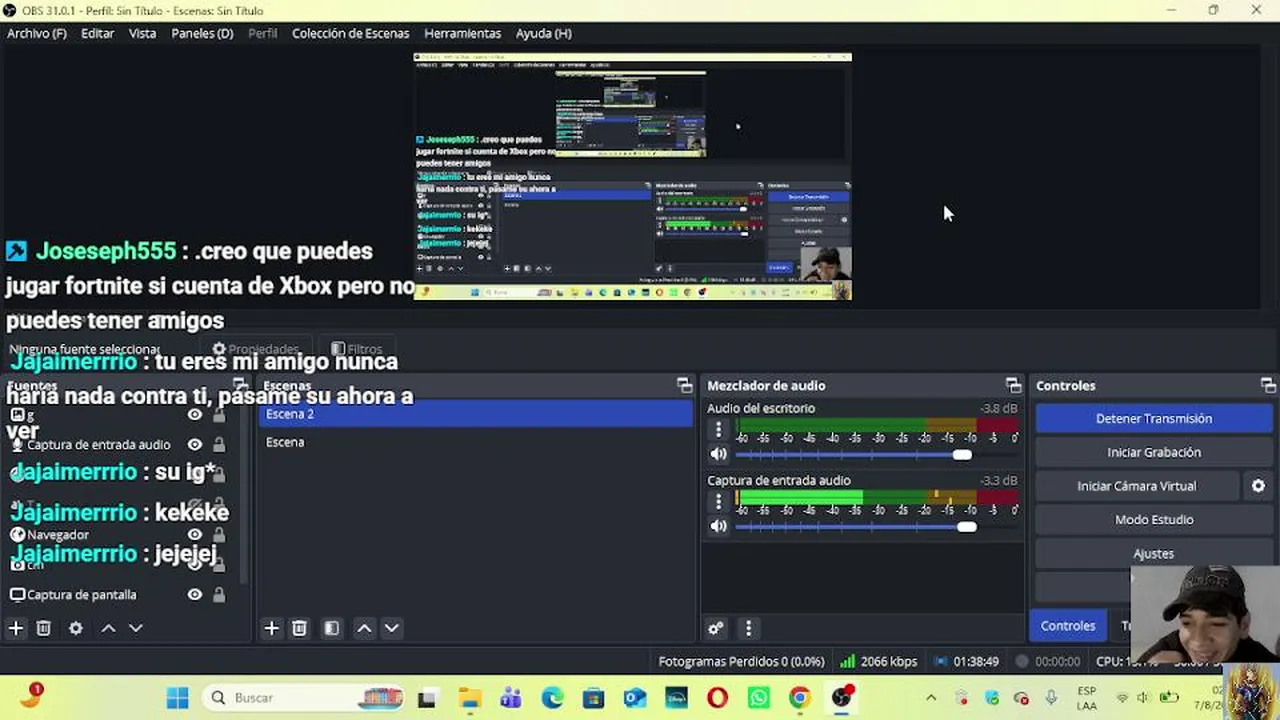
Task: Open Microsoft Edge from taskbar
Action: [552, 698]
